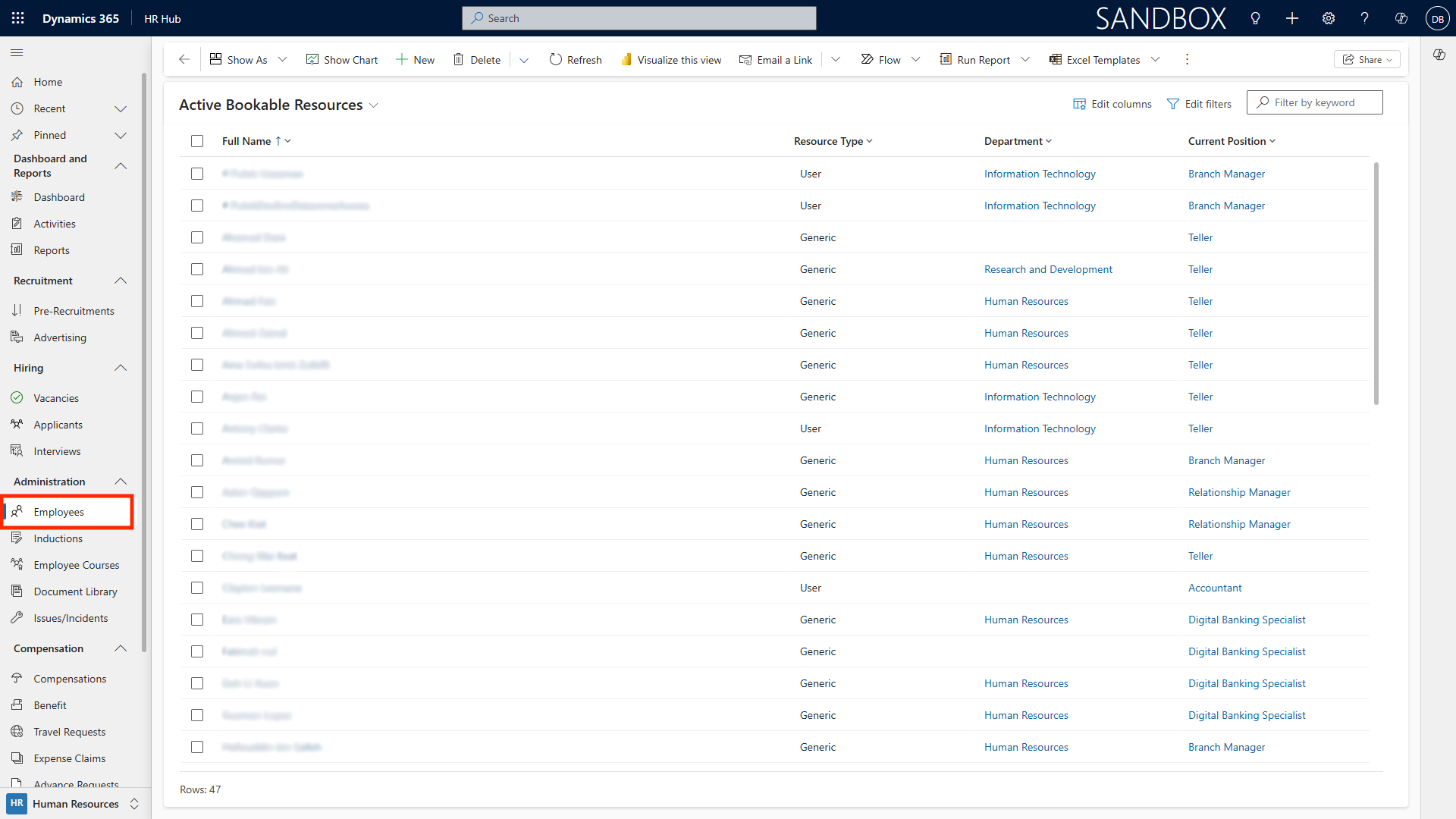Screen dimensions: 1456x819
Task: Select checkbox for Research and Development row
Action: 197,269
